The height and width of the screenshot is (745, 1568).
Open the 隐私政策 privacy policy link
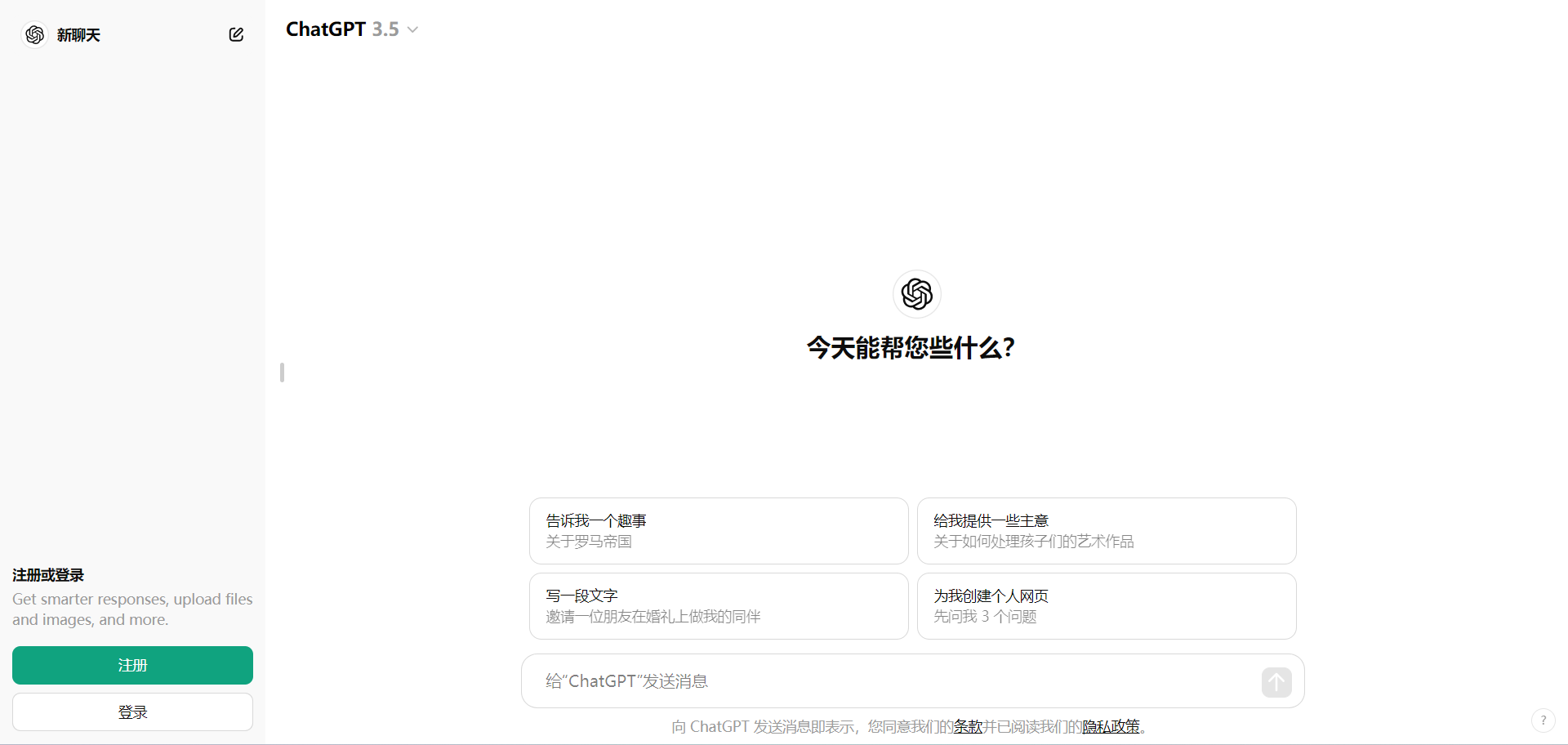[x=1111, y=726]
